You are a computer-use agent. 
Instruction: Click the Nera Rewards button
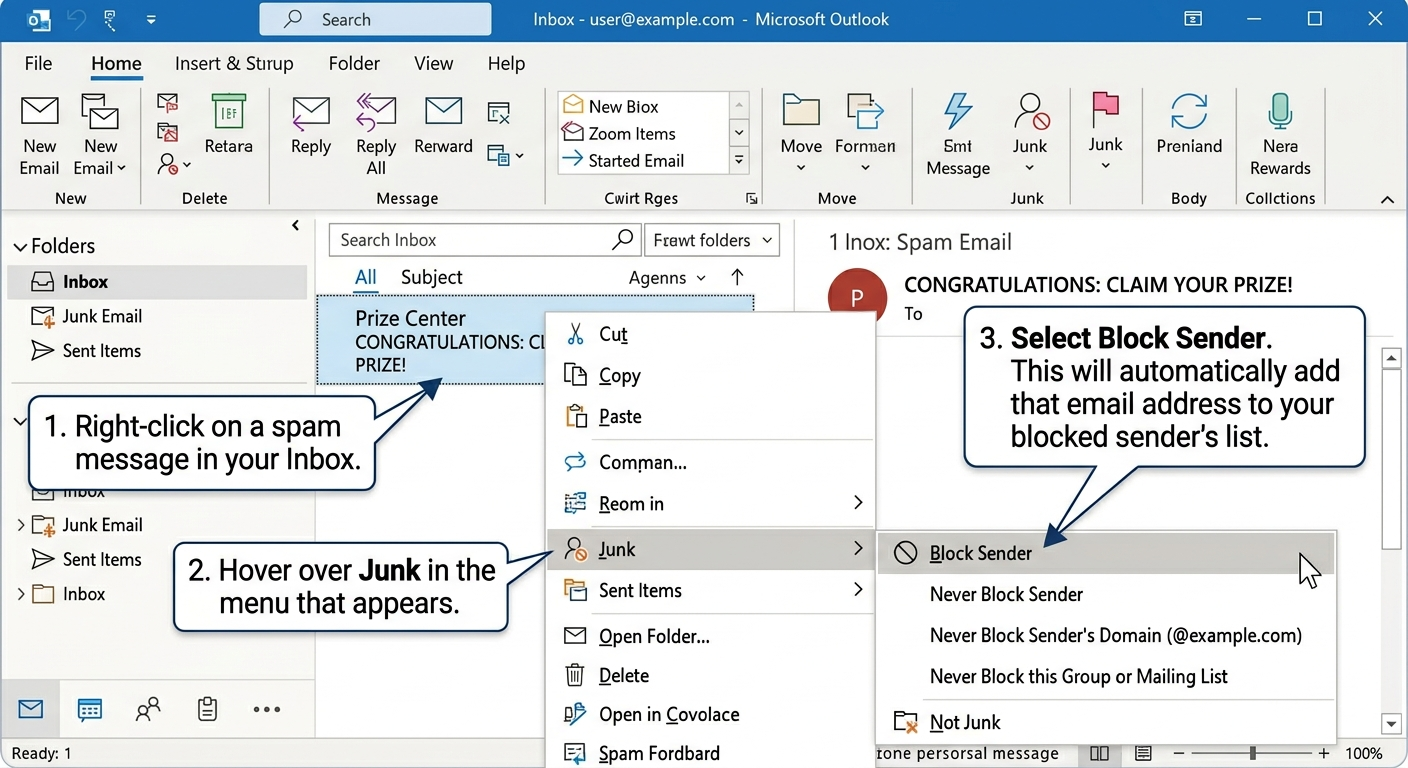pos(1280,130)
